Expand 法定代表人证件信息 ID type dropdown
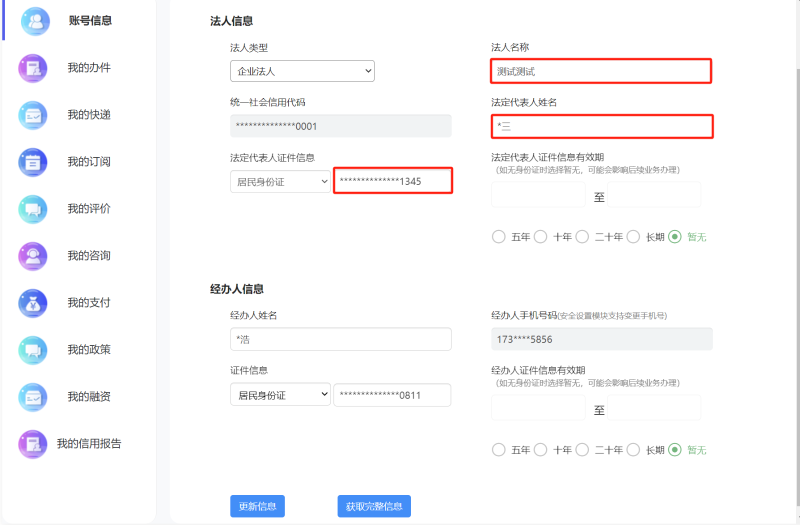The width and height of the screenshot is (800, 525). coord(280,182)
